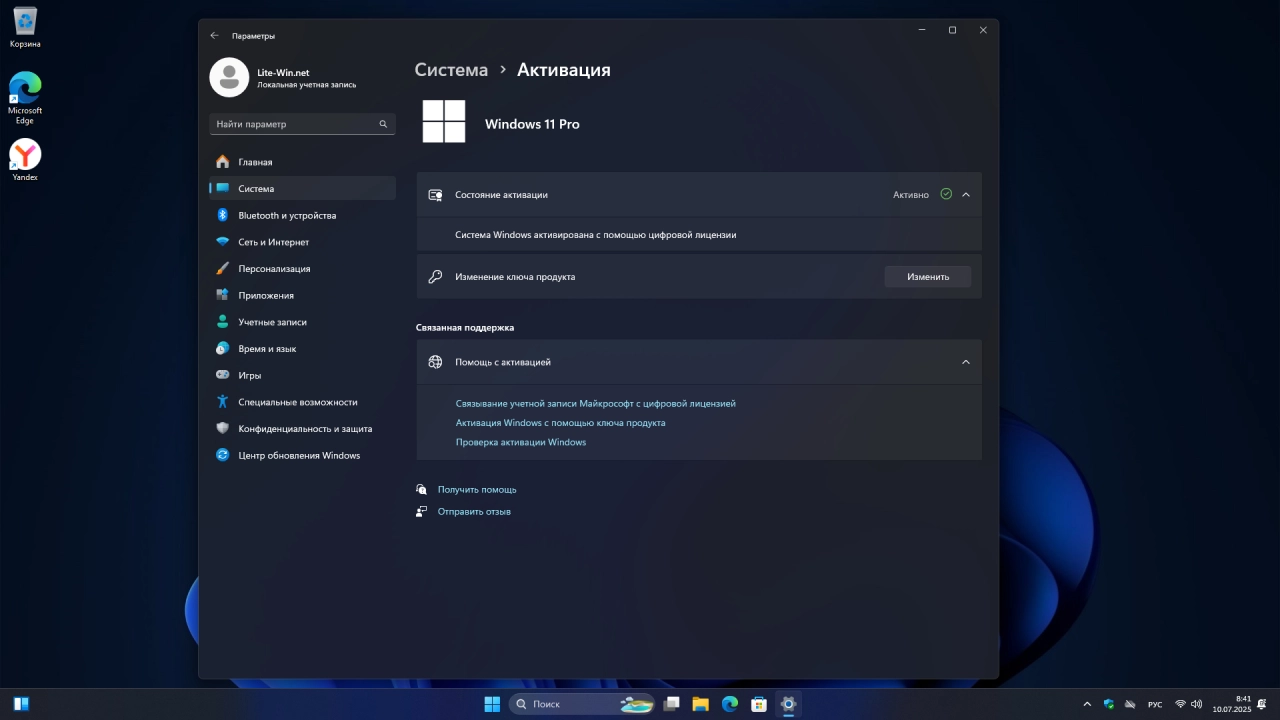
Task: Focus the Найти параметр search field
Action: [302, 124]
